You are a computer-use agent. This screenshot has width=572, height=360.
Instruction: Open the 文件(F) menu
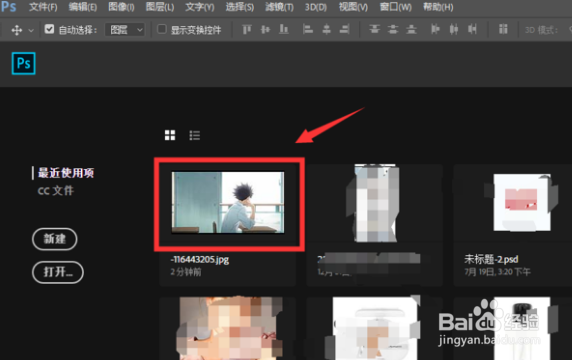(x=43, y=7)
